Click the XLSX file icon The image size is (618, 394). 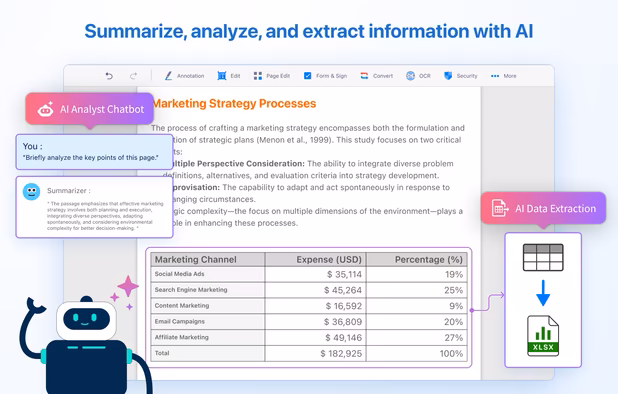tap(543, 335)
